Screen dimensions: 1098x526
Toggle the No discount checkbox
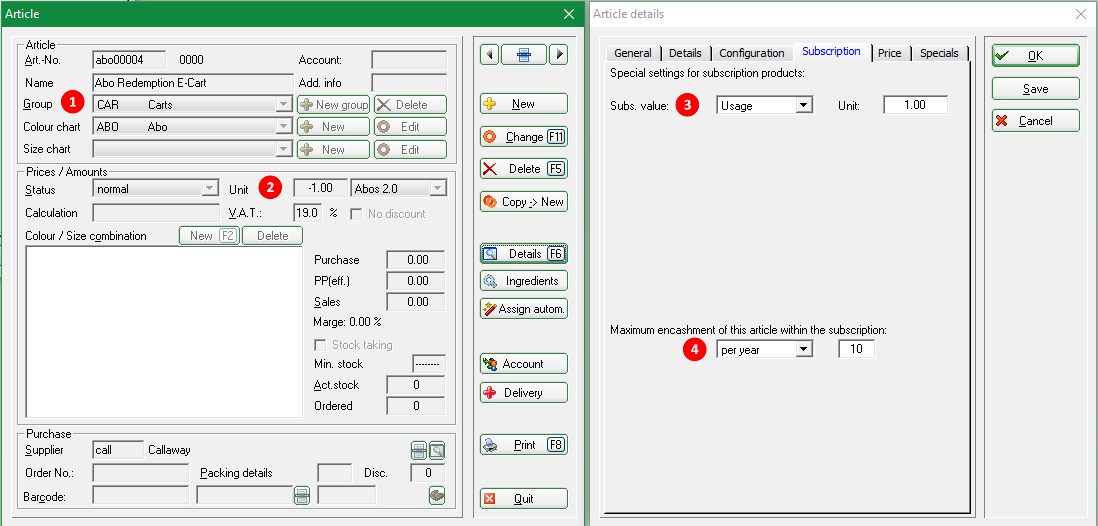click(356, 214)
